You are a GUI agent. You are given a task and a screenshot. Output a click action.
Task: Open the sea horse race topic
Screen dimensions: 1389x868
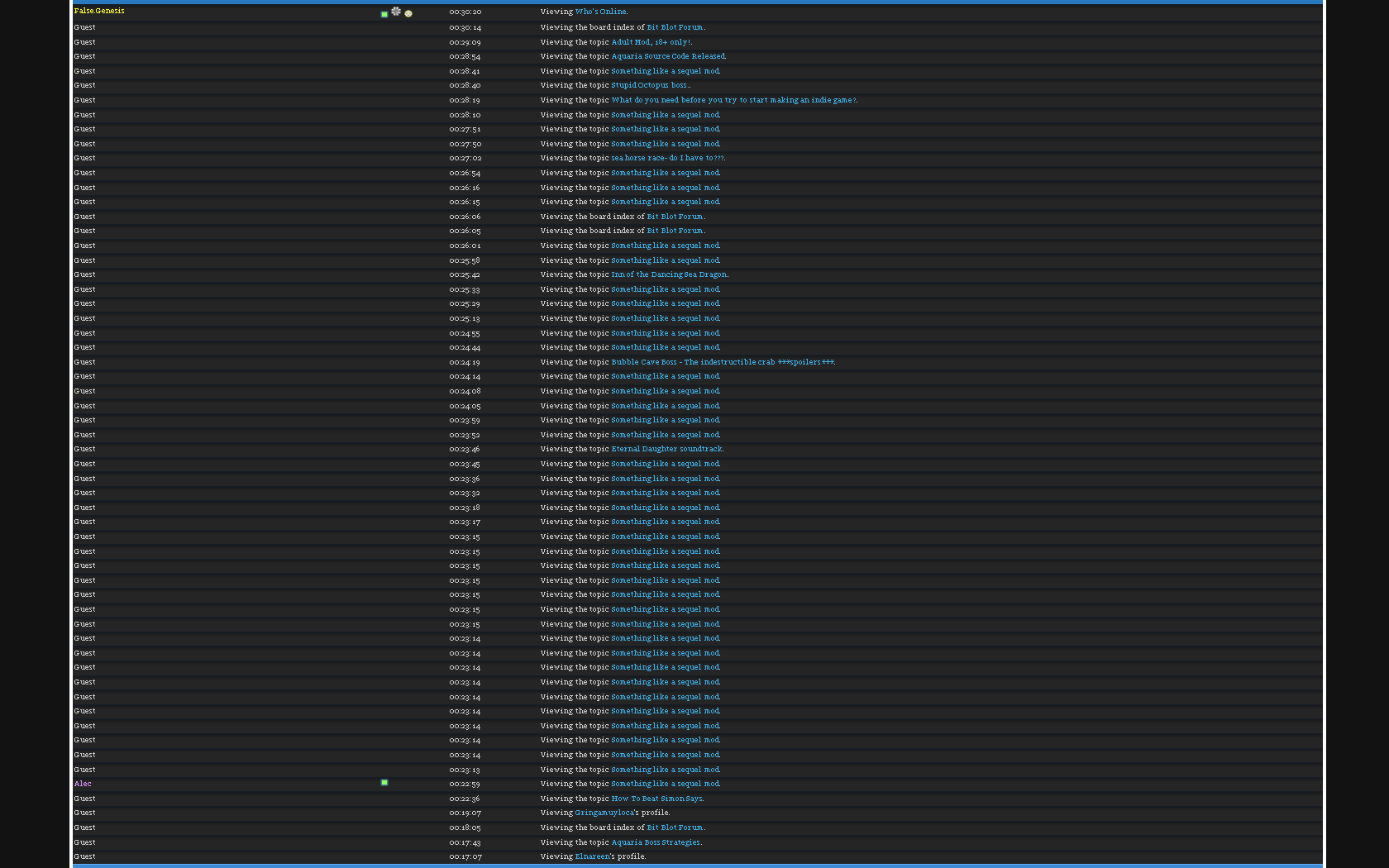click(667, 158)
